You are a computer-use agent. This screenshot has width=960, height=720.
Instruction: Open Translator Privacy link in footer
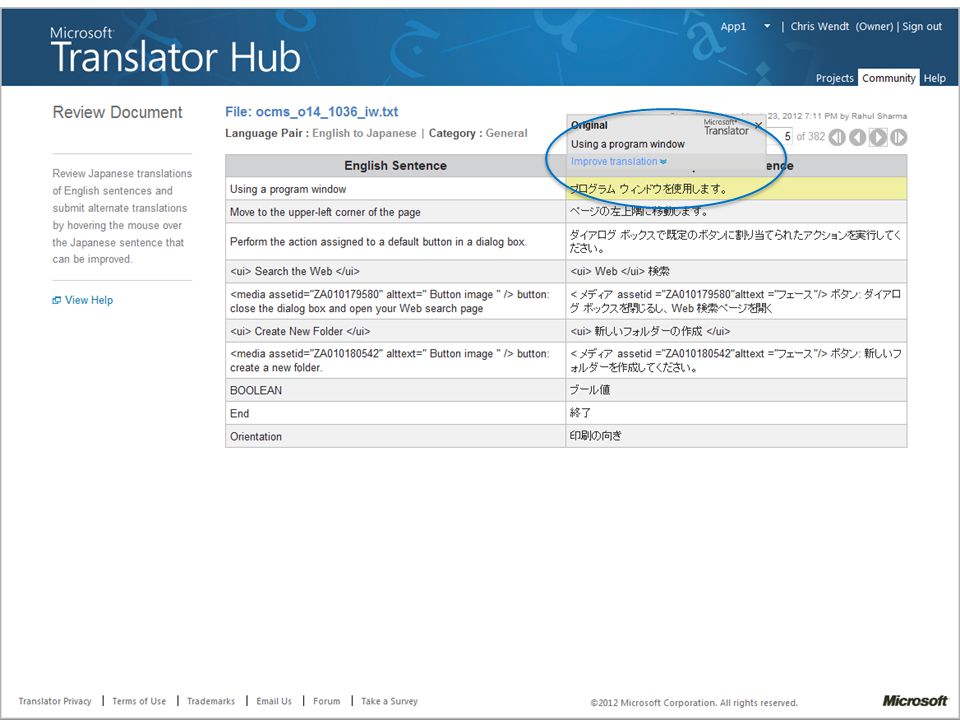pos(55,701)
